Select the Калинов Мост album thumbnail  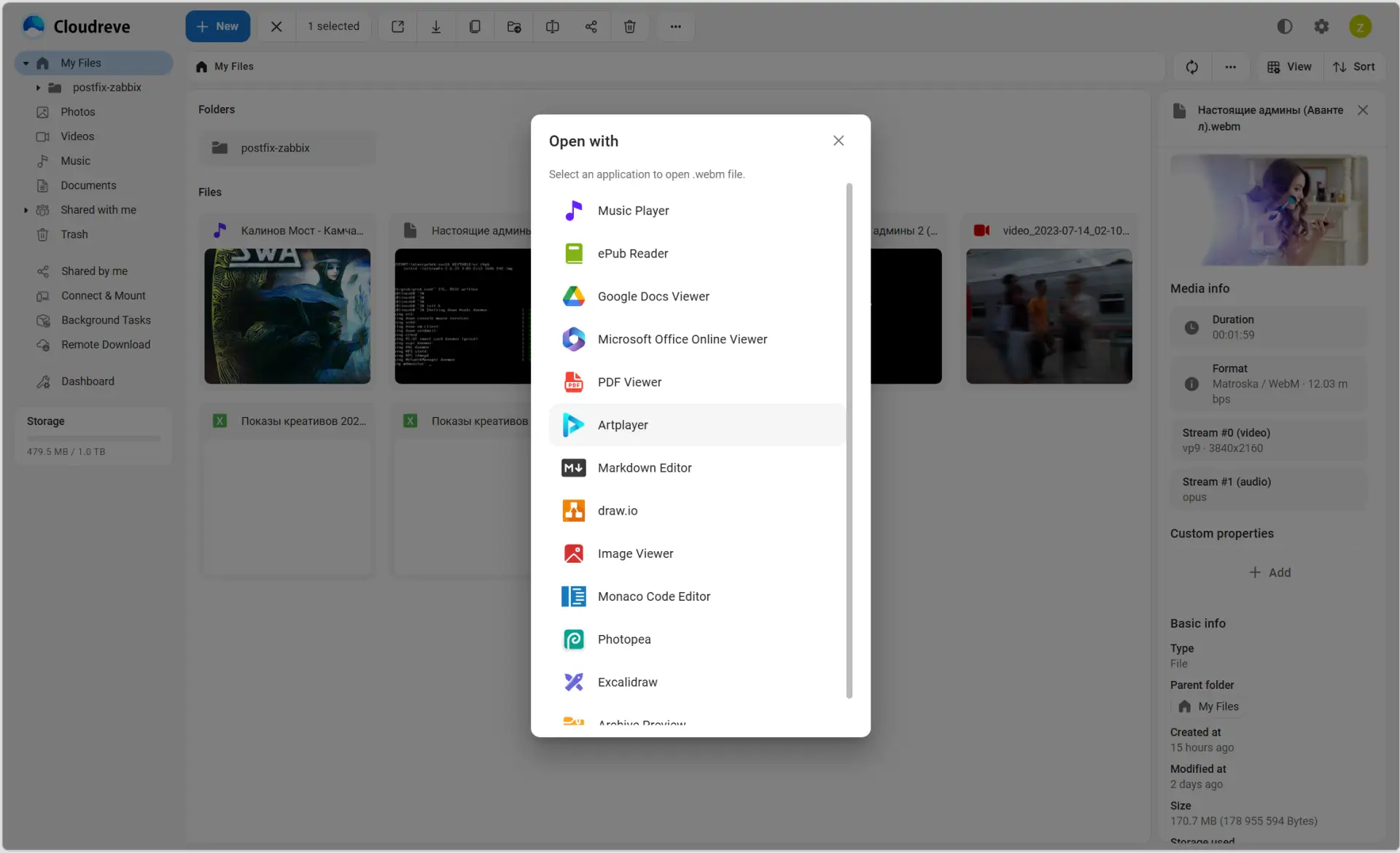point(287,316)
